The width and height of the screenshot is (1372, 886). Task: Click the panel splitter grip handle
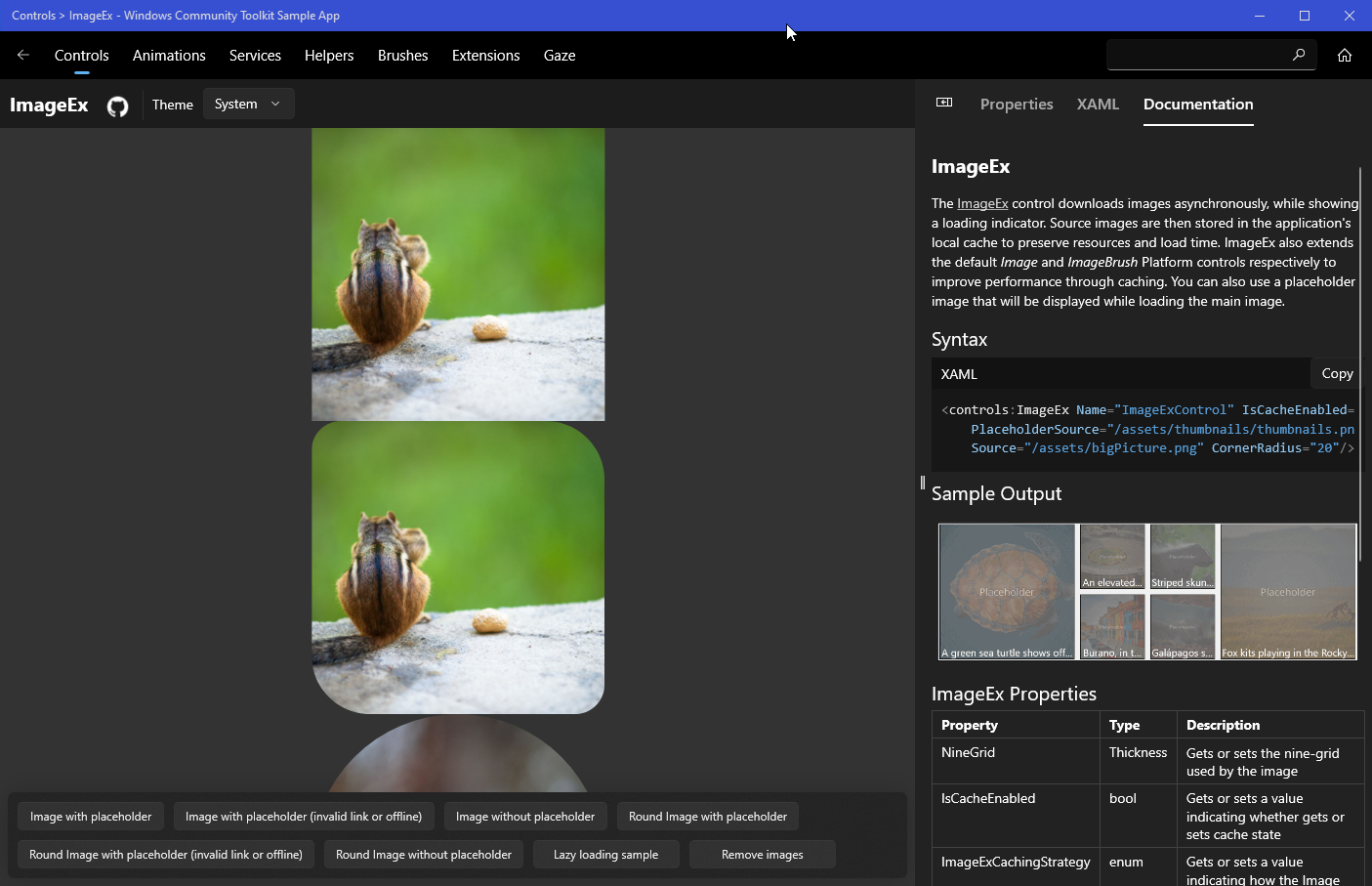(x=922, y=483)
